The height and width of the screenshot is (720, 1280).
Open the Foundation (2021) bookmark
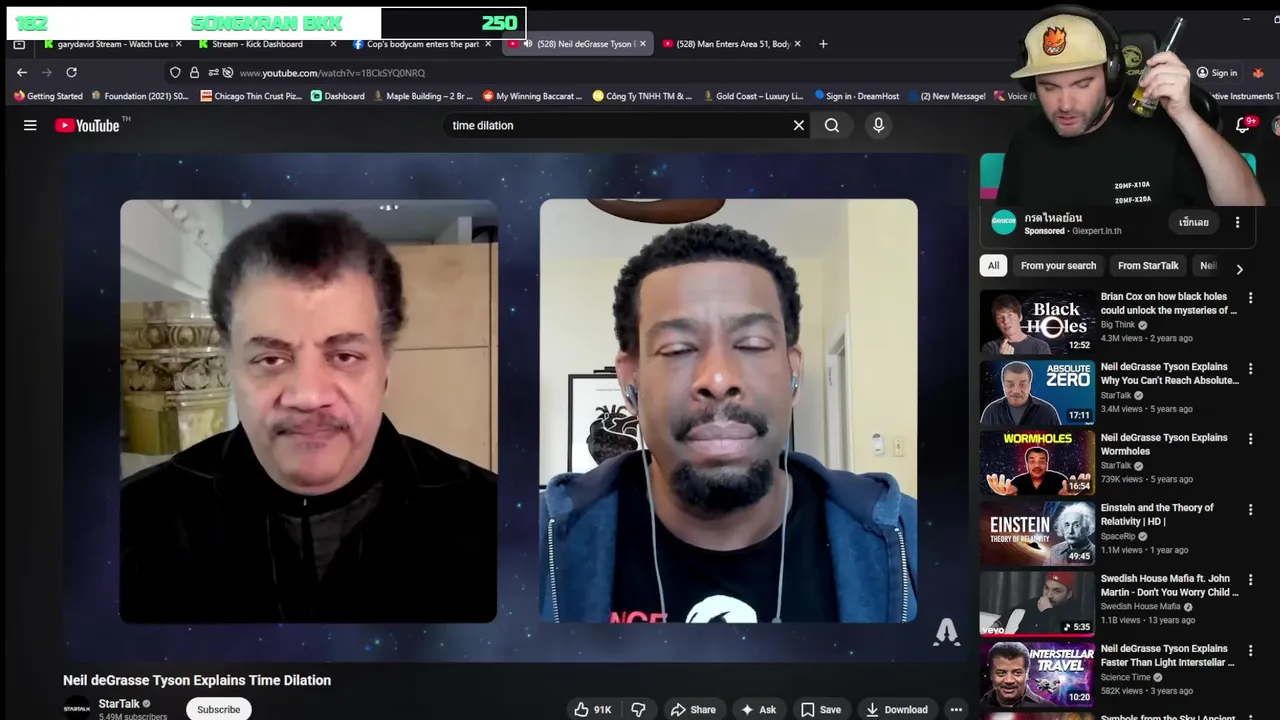point(139,96)
